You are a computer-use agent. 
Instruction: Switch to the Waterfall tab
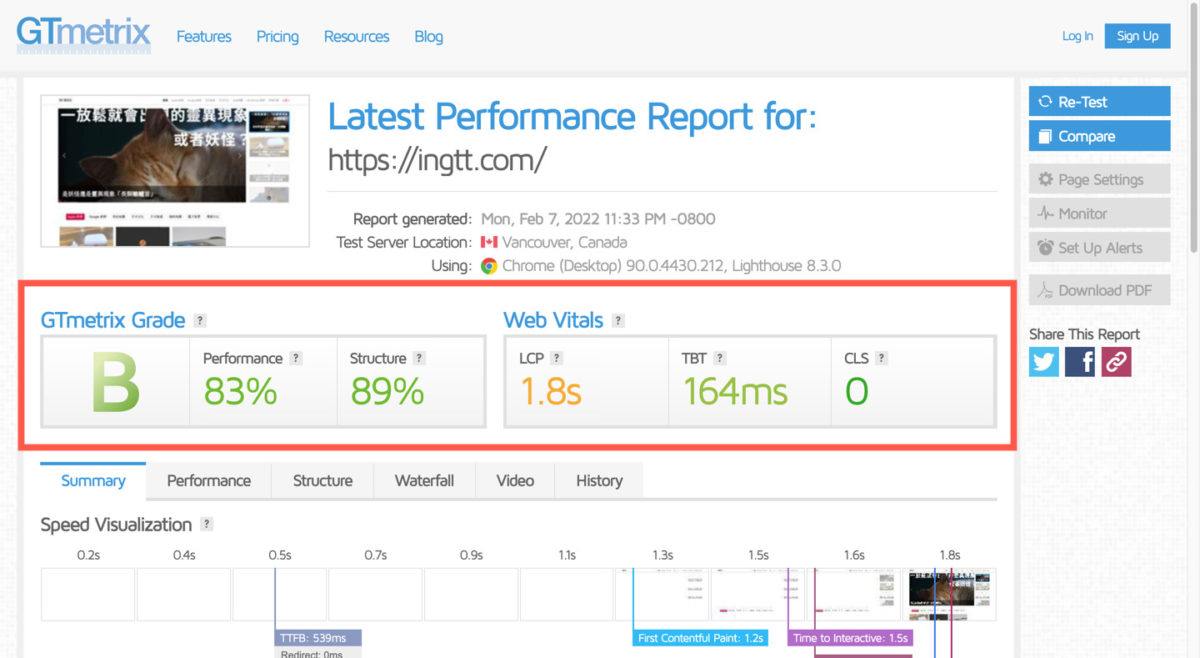click(x=424, y=480)
